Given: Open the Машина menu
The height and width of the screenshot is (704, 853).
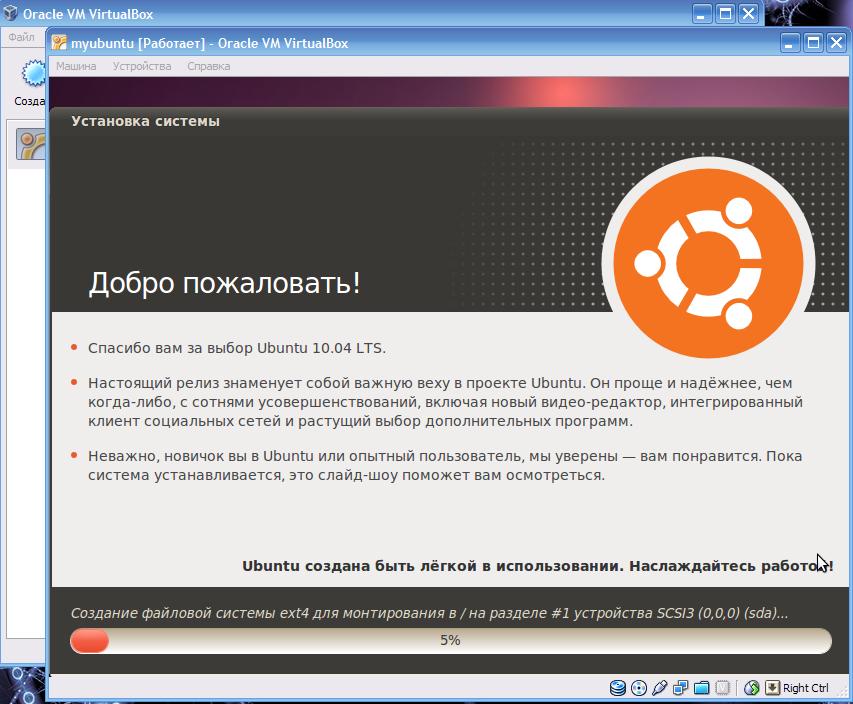Looking at the screenshot, I should [76, 66].
